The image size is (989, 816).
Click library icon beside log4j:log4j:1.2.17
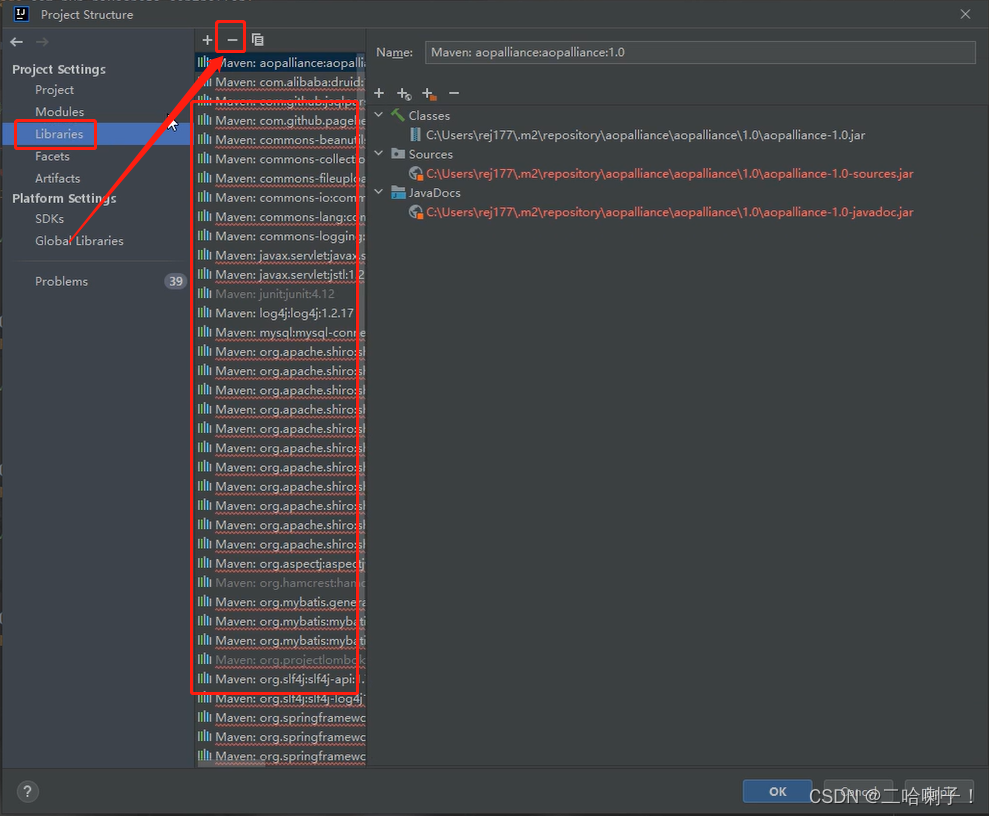pos(204,312)
